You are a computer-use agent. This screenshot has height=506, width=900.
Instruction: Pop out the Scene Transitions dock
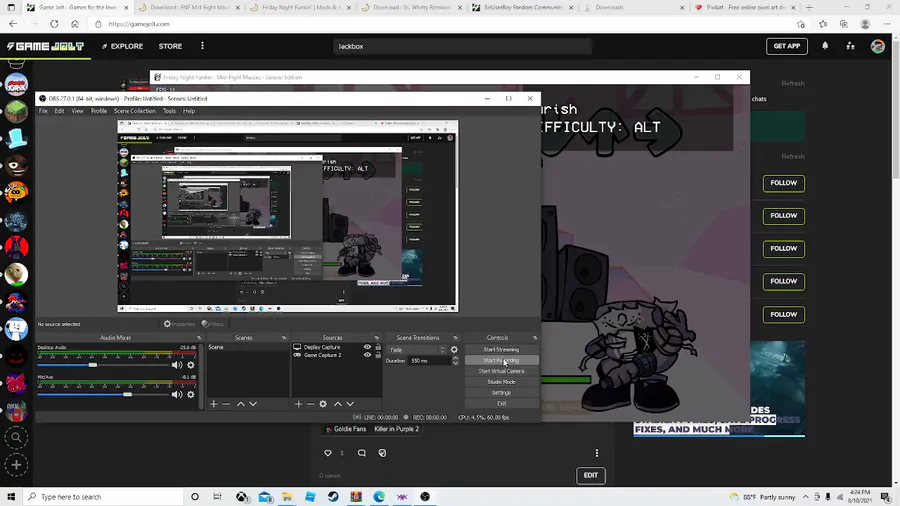[455, 338]
